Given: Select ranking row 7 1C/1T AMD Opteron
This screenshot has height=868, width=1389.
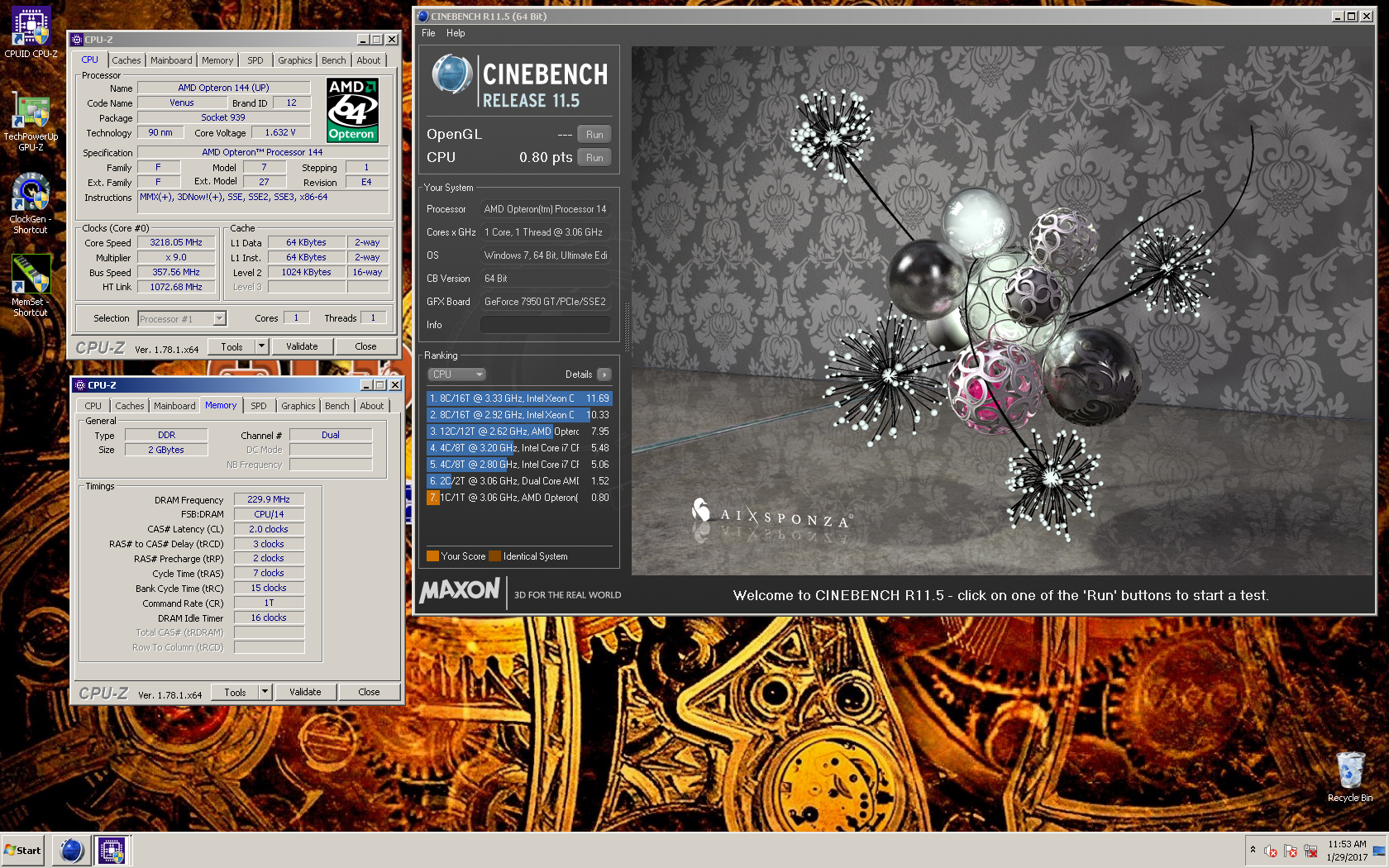Looking at the screenshot, I should [x=519, y=498].
